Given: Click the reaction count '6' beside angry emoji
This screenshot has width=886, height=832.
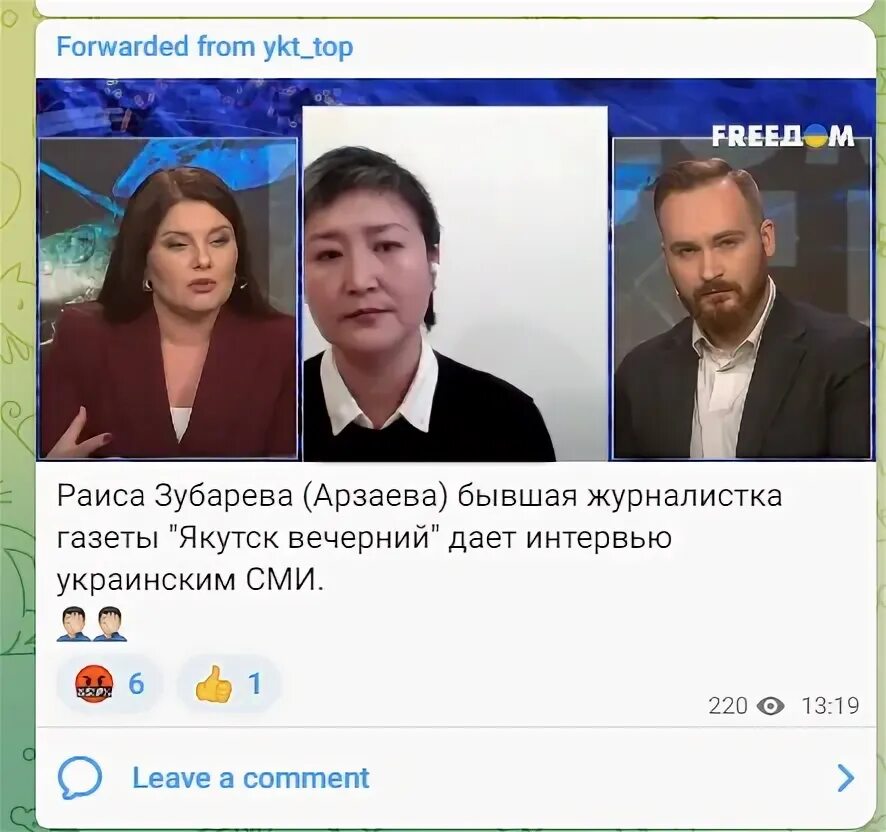Looking at the screenshot, I should tap(136, 684).
